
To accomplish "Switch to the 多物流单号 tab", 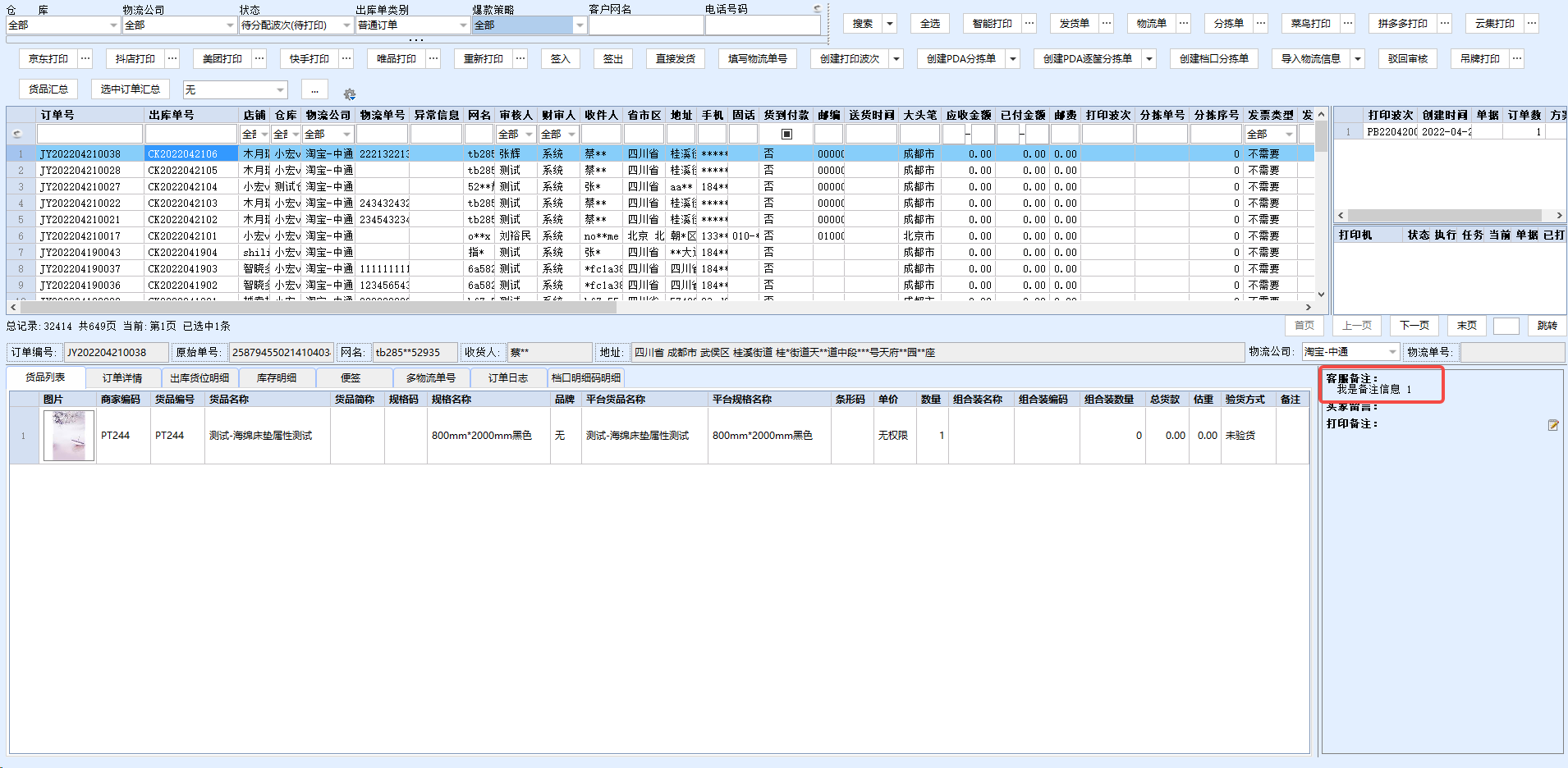I will click(430, 378).
